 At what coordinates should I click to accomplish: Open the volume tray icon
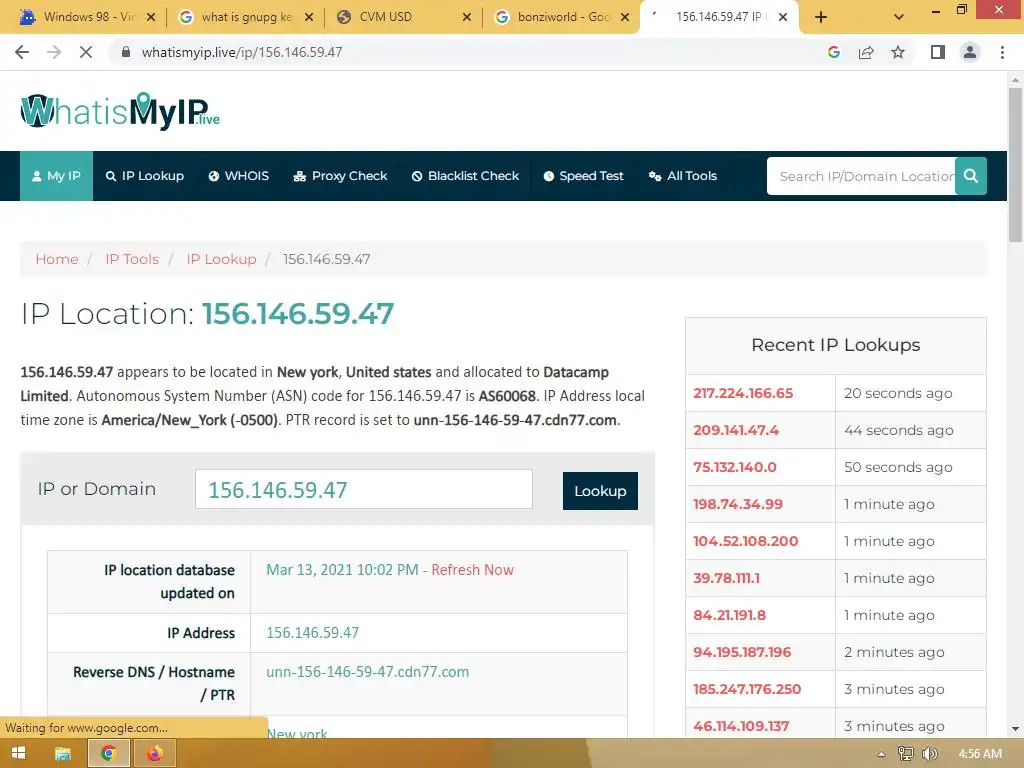click(x=930, y=754)
